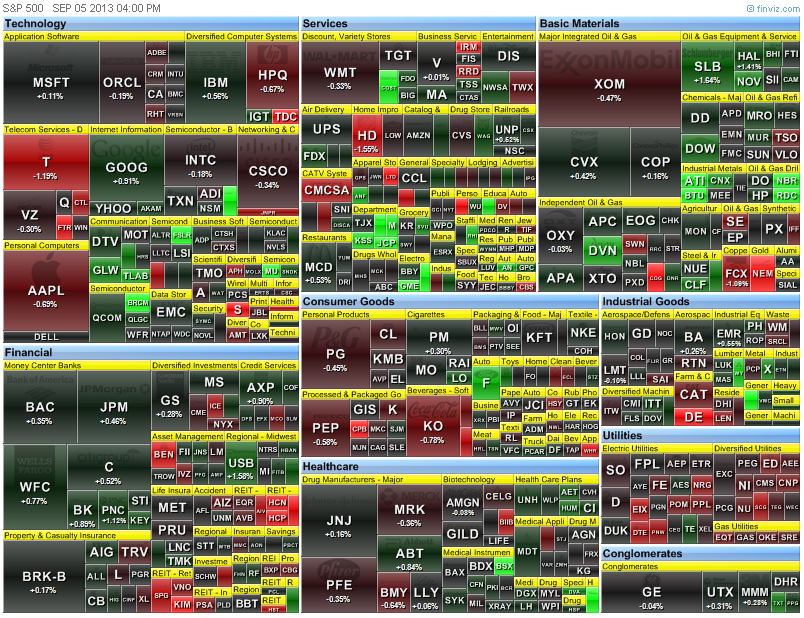Open the MCD restaurants tile
This screenshot has width=804, height=618.
pyautogui.click(x=318, y=267)
